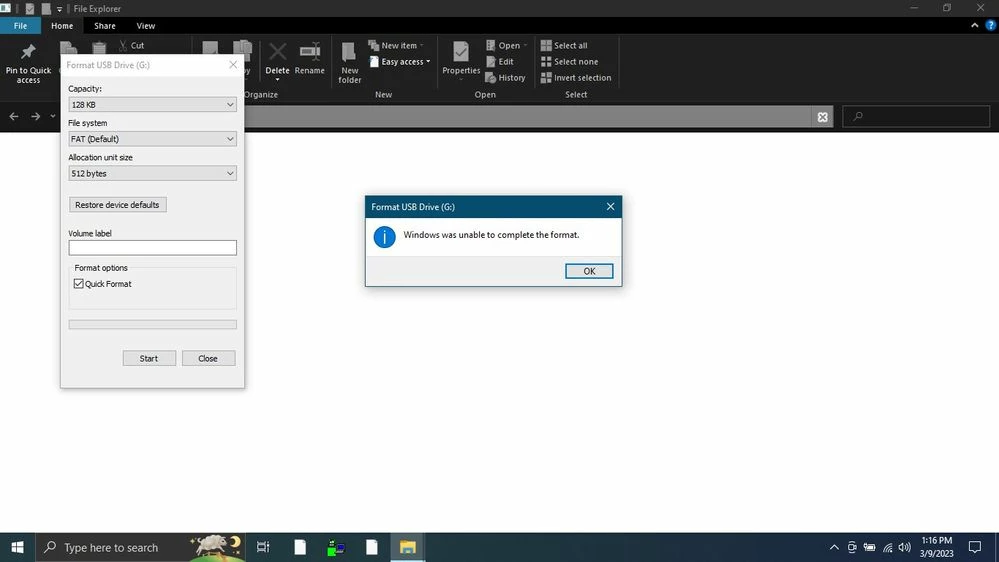Click the File Explorer taskbar icon
The image size is (999, 562).
(x=407, y=547)
